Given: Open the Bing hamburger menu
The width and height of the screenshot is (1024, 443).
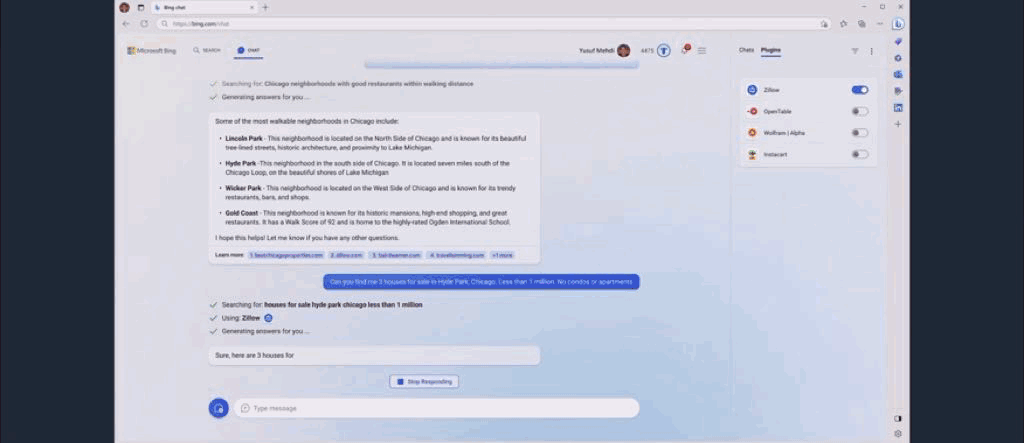Looking at the screenshot, I should pos(702,50).
